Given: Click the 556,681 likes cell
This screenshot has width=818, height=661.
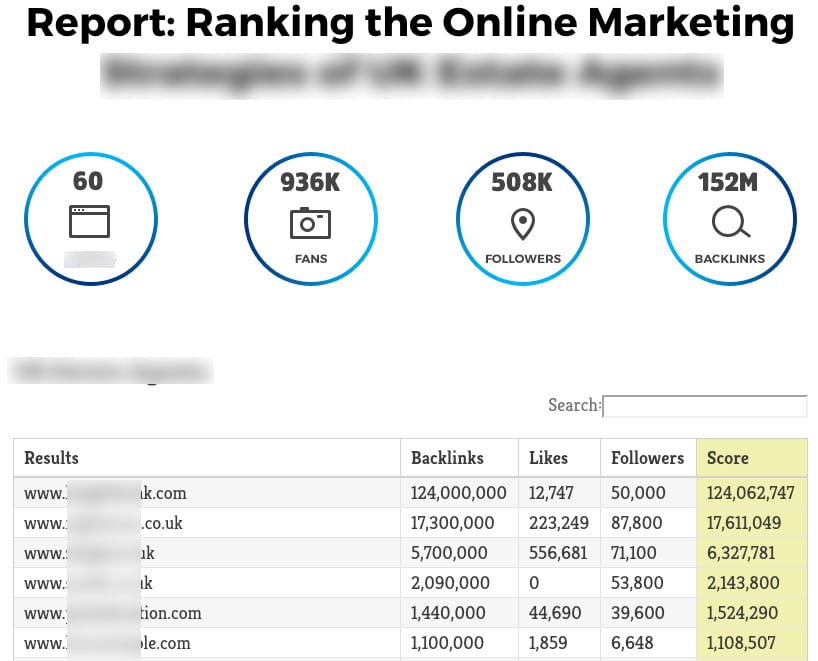Looking at the screenshot, I should coord(558,553).
